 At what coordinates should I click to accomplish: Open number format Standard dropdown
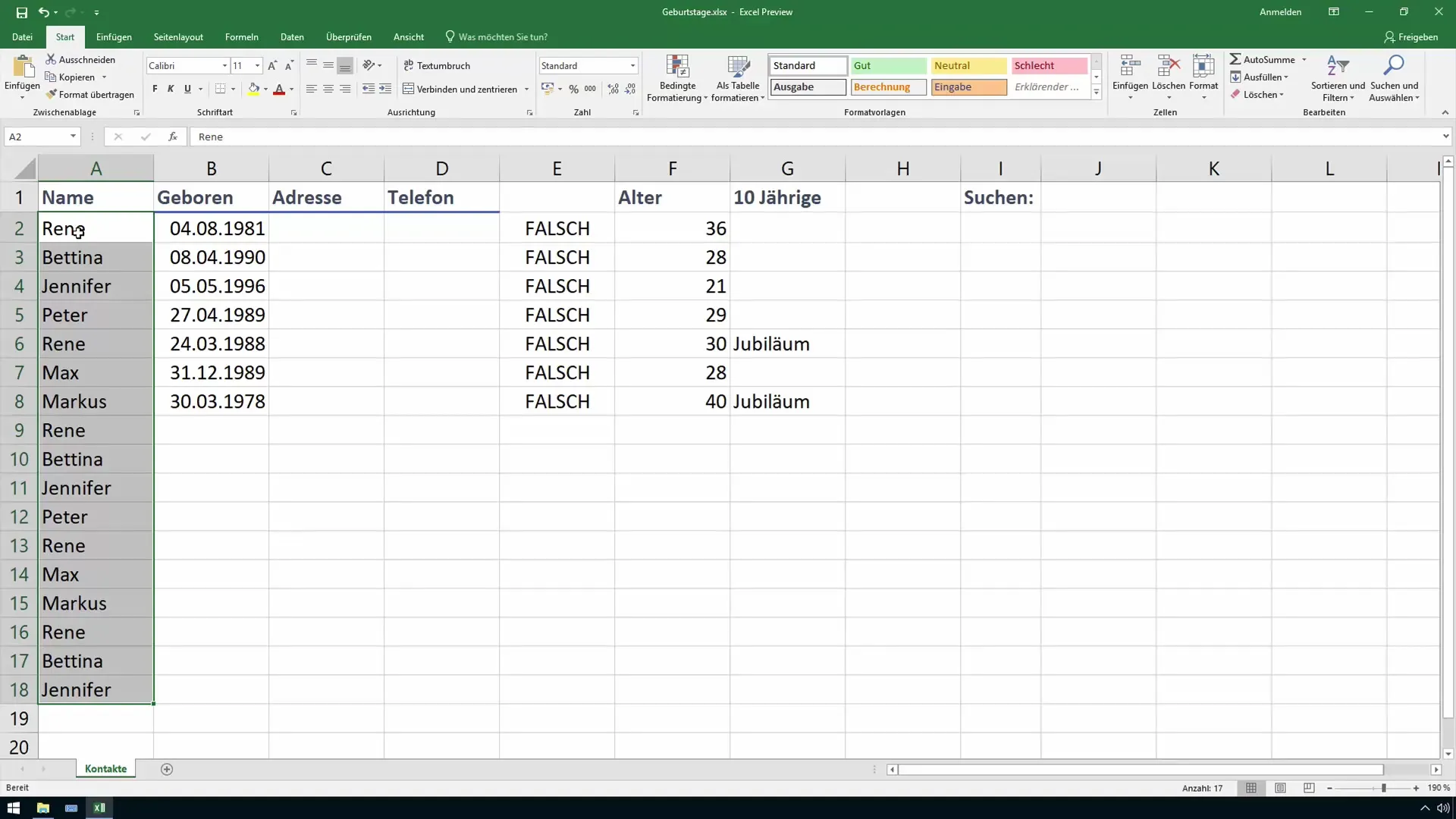632,66
